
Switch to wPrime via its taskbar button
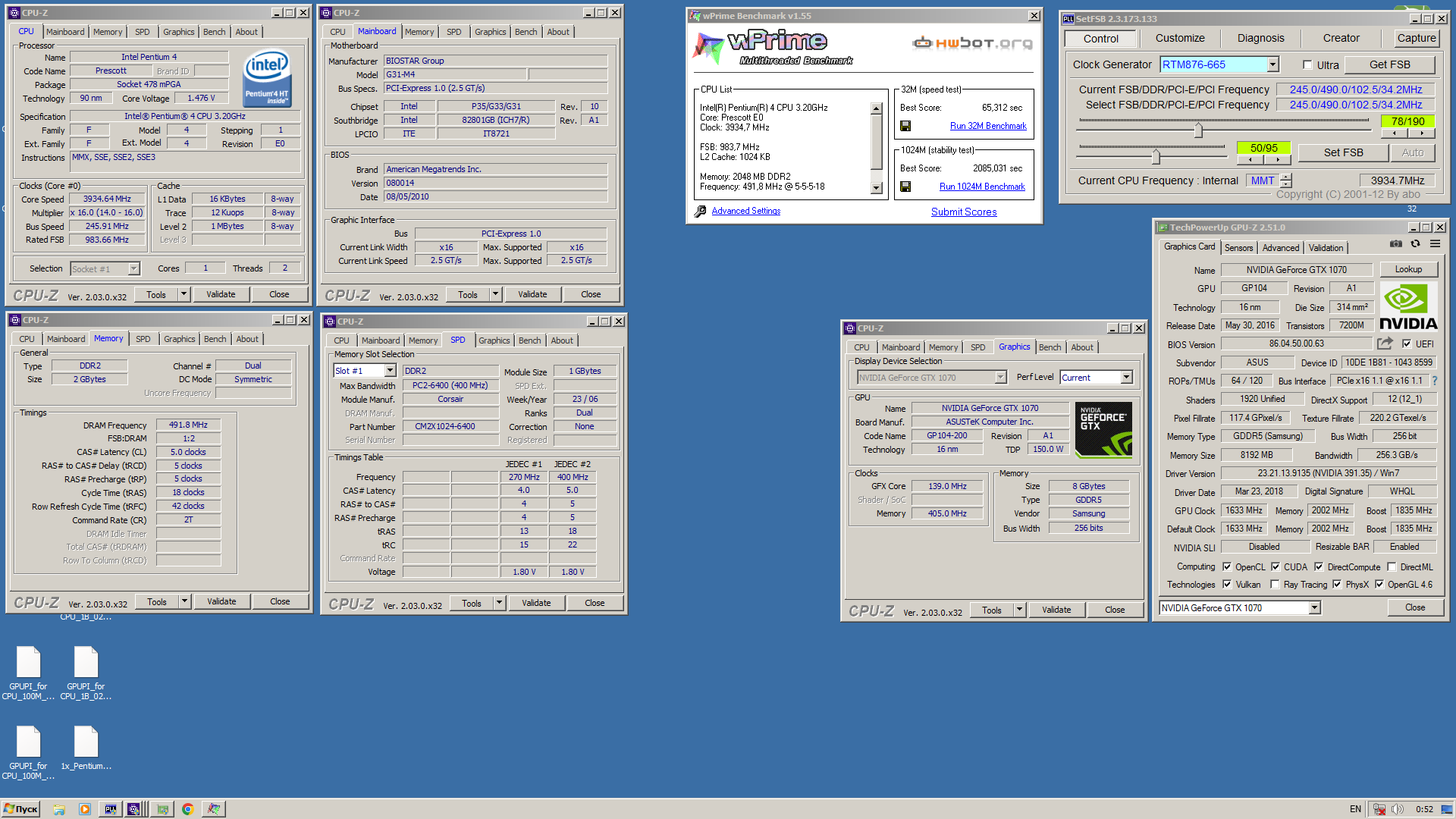click(214, 809)
